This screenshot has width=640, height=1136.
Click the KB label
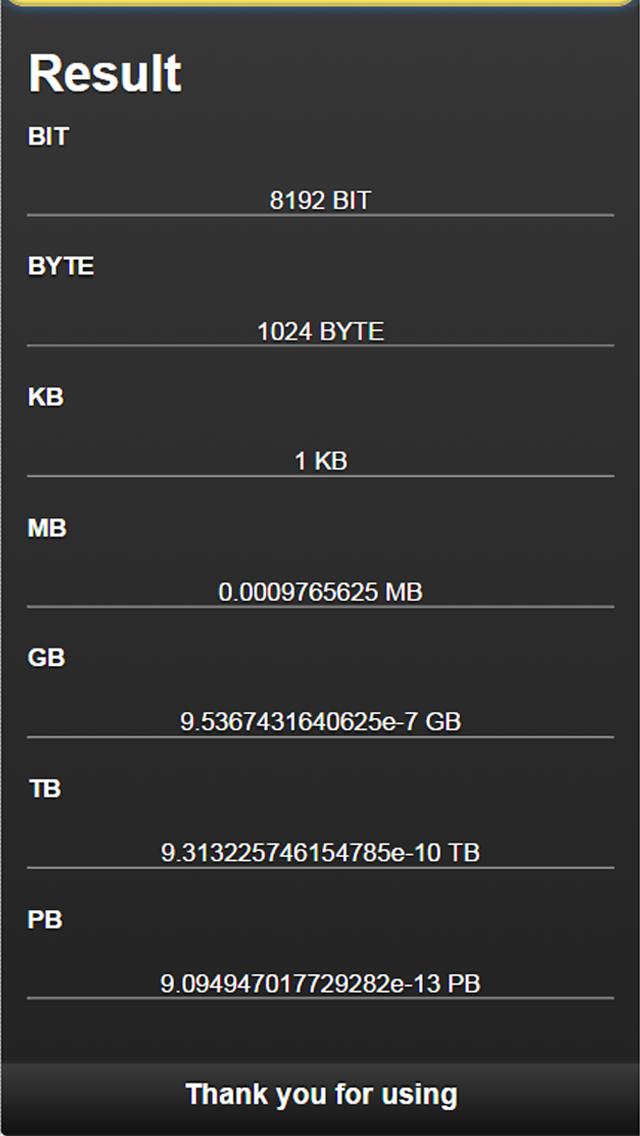(46, 397)
